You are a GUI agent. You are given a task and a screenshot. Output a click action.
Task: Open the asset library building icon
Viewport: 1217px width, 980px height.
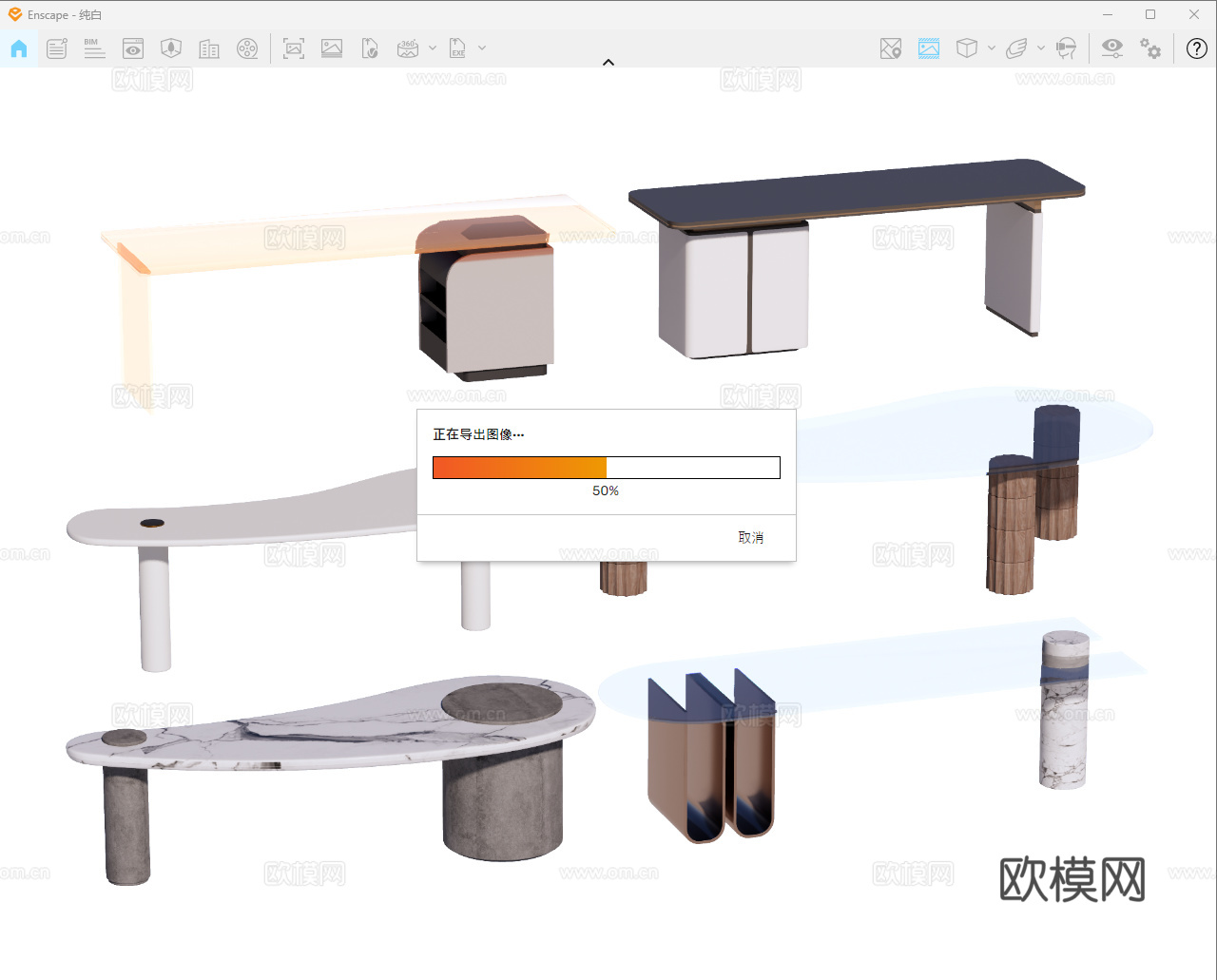(x=209, y=48)
